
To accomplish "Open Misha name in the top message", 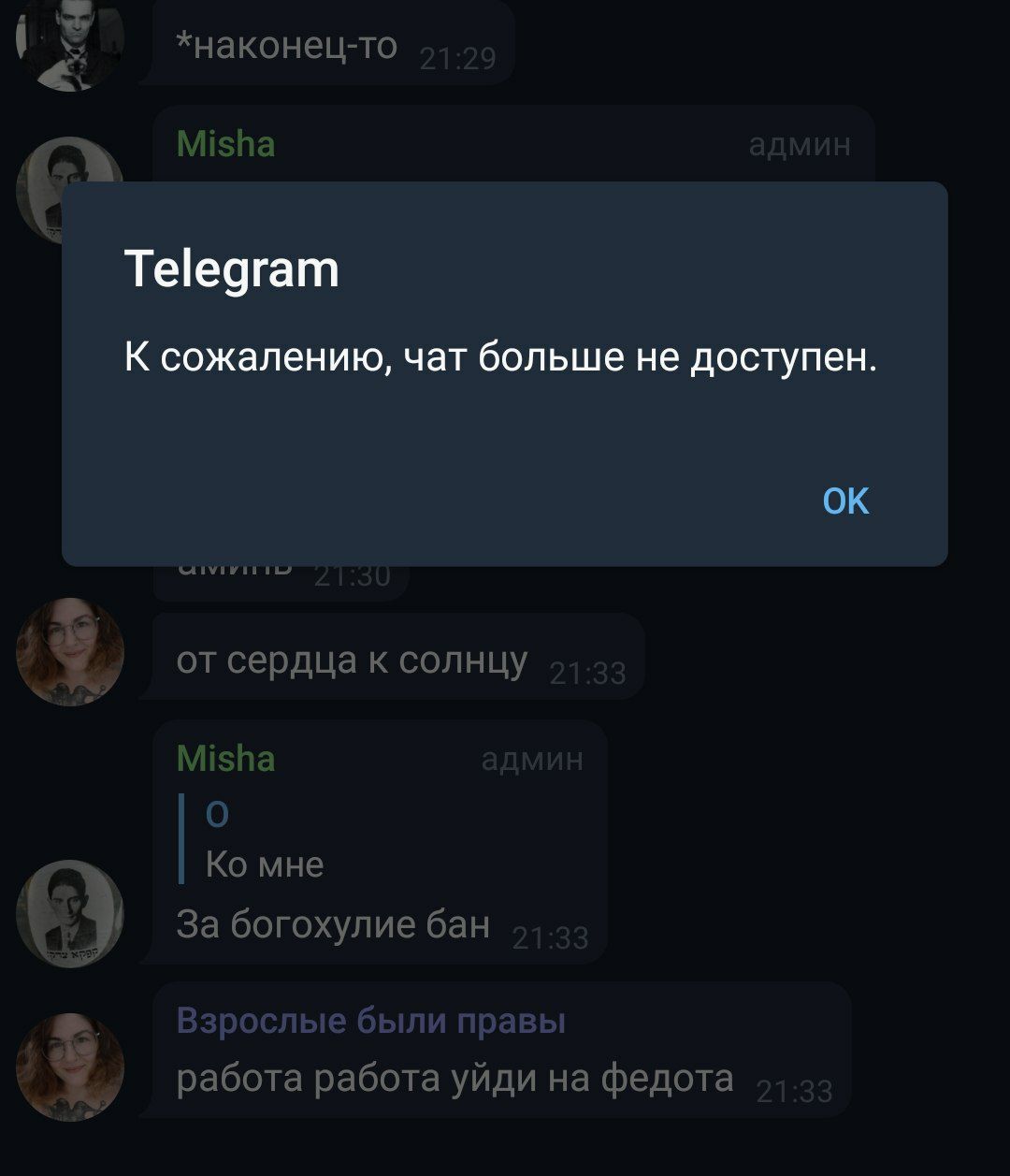I will pyautogui.click(x=225, y=144).
